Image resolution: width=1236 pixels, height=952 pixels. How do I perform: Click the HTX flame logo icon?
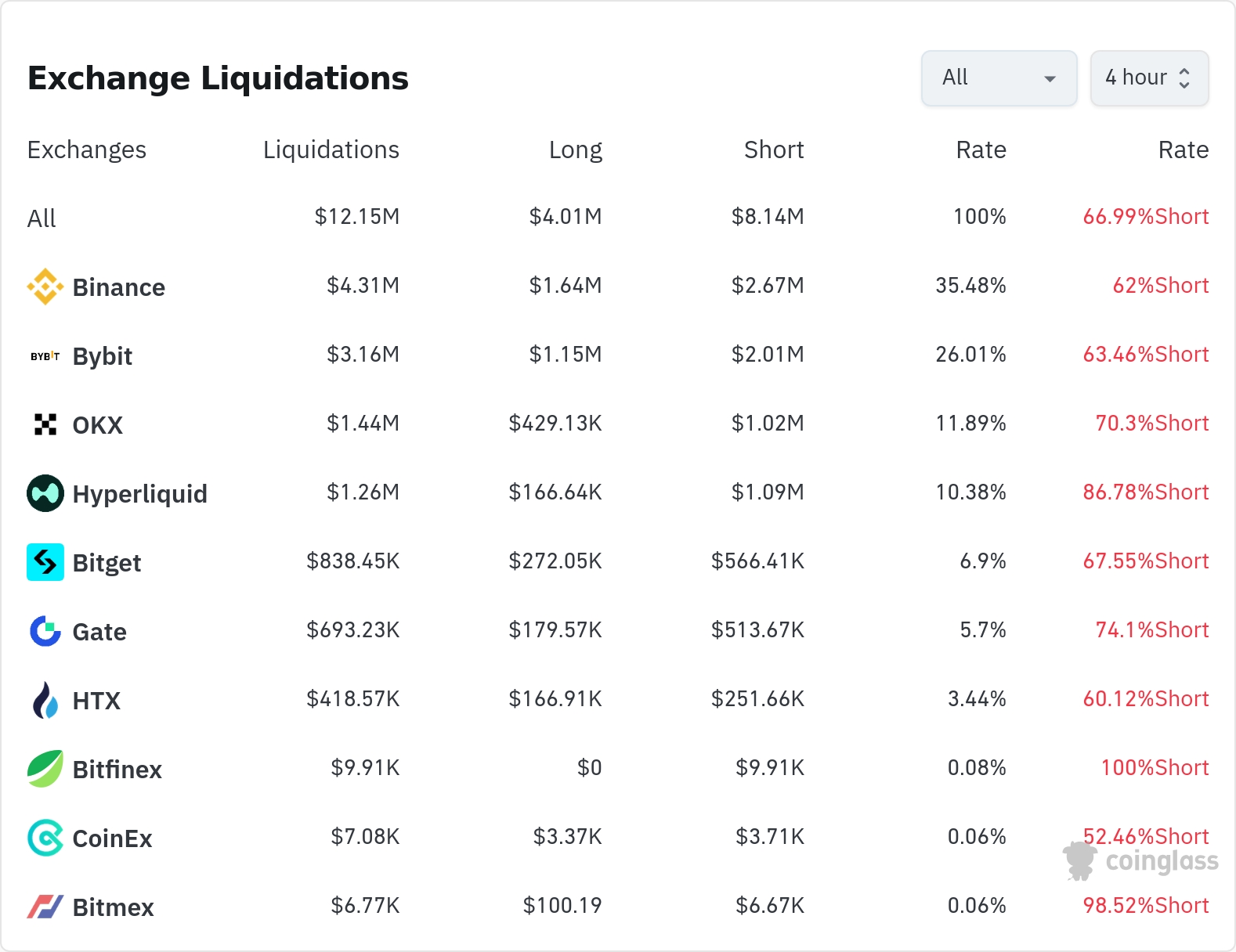(45, 700)
